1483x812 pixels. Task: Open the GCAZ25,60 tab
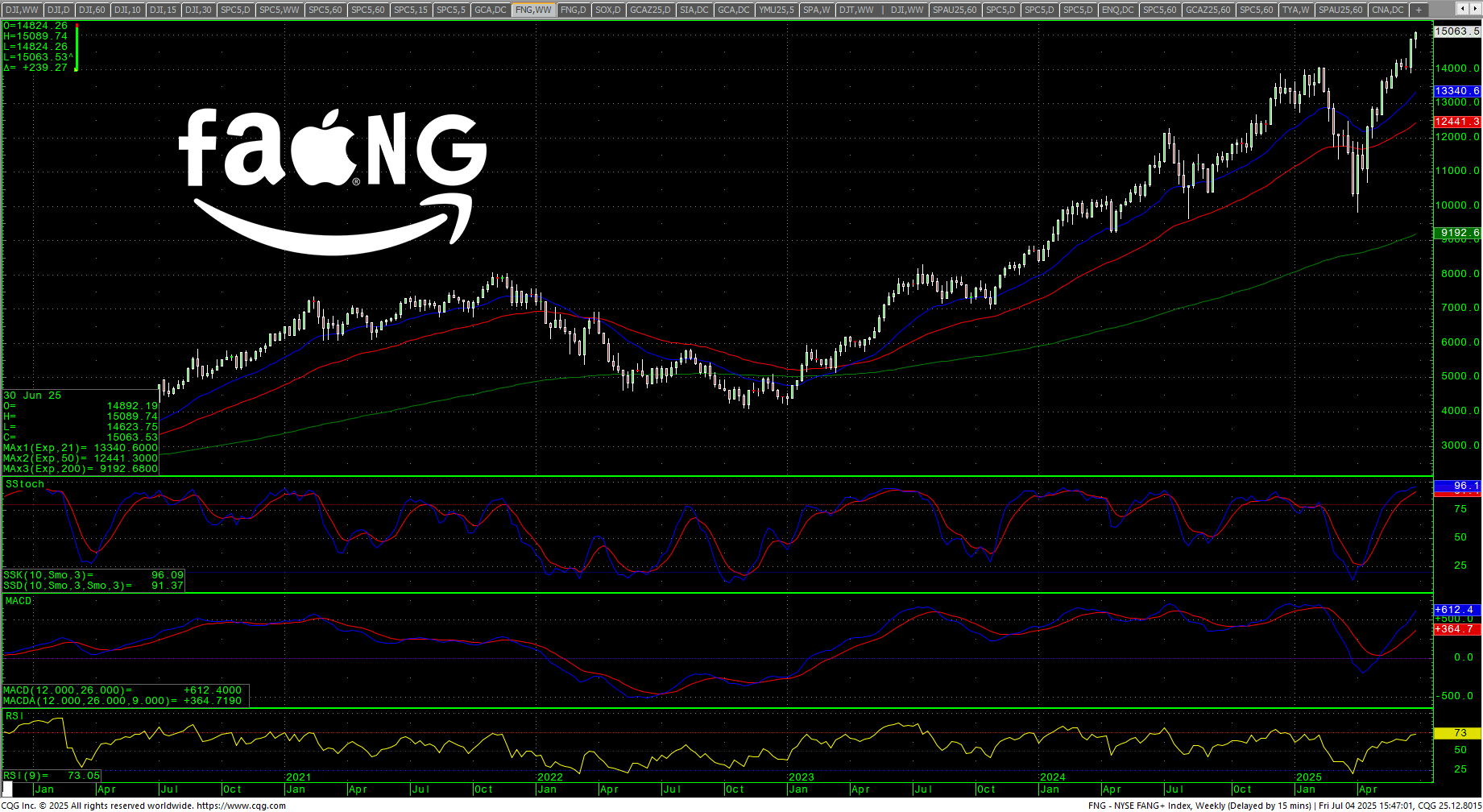coord(1208,10)
